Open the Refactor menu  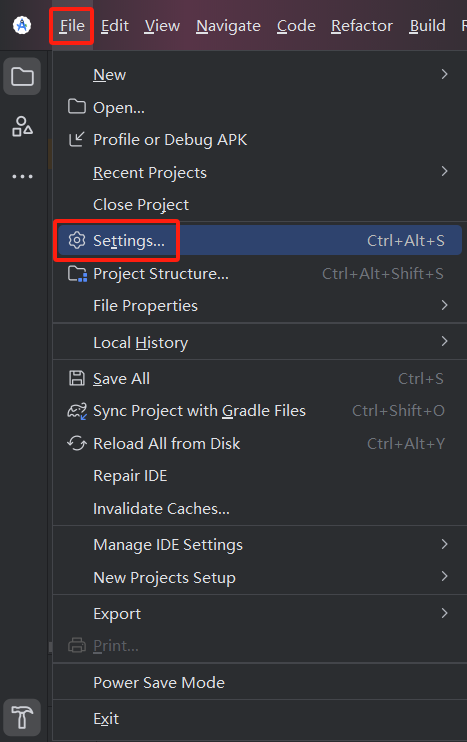pos(362,26)
